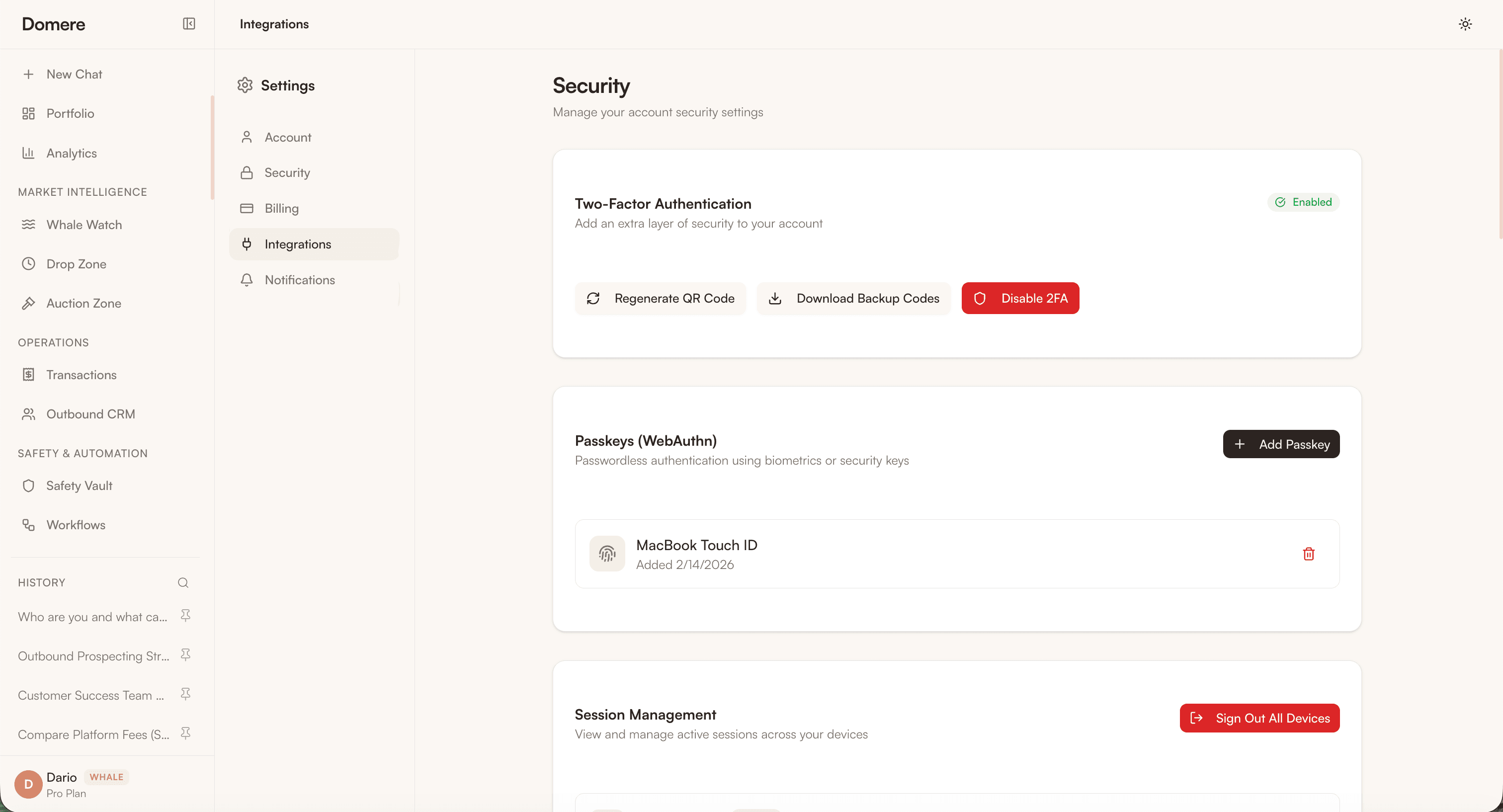Delete the MacBook Touch ID passkey
Image resolution: width=1503 pixels, height=812 pixels.
click(x=1309, y=554)
